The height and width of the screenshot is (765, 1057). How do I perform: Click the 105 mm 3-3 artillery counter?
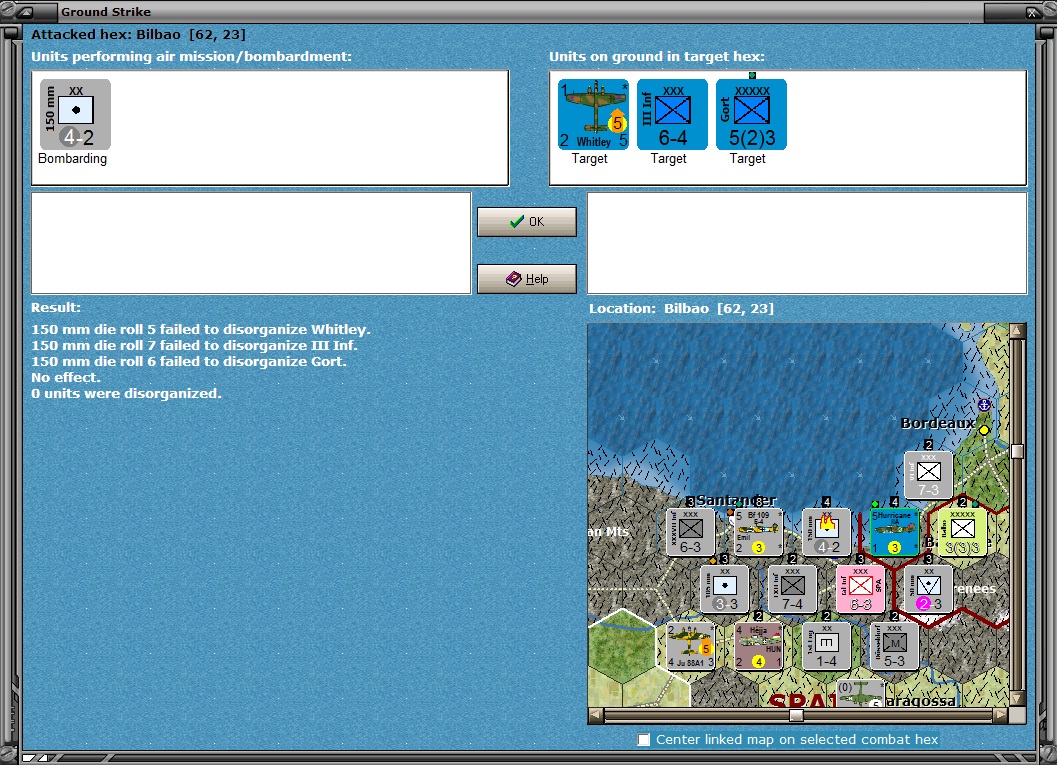click(x=724, y=589)
